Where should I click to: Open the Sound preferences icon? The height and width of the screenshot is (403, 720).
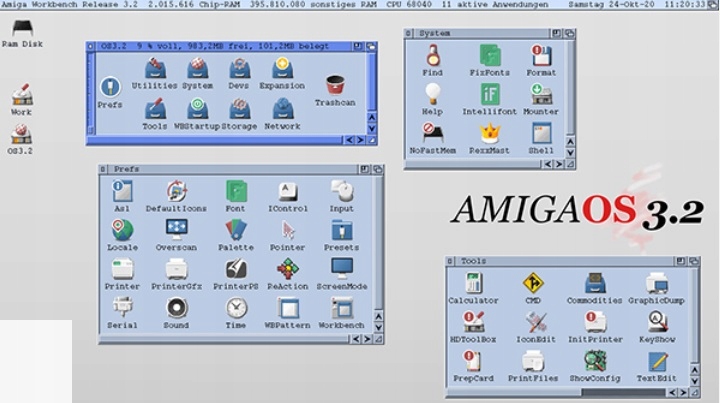coord(176,308)
